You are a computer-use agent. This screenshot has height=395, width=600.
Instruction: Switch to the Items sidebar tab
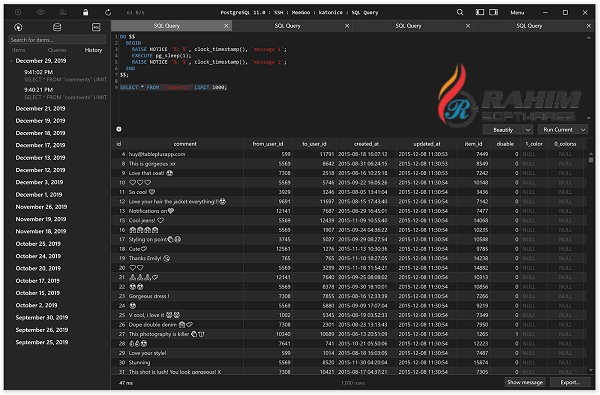18,50
